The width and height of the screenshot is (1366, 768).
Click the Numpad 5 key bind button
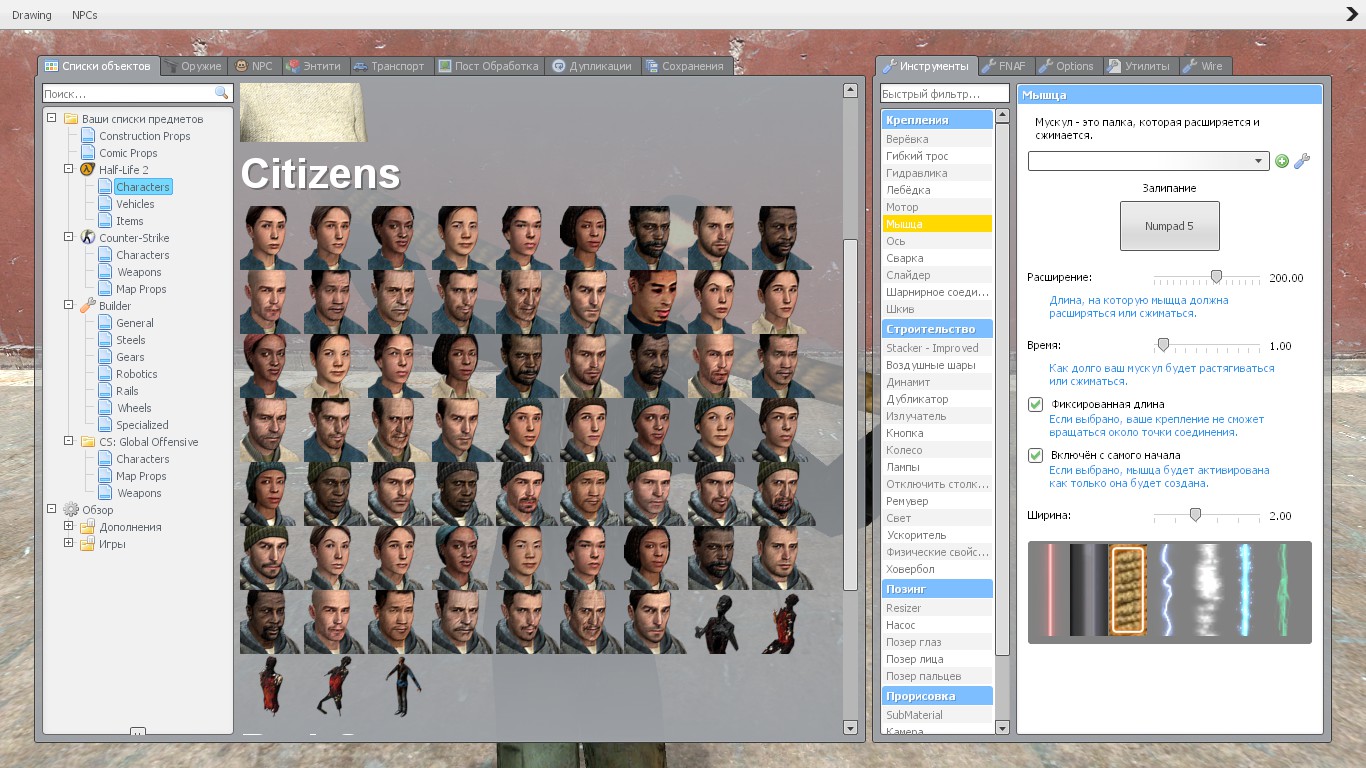tap(1169, 226)
